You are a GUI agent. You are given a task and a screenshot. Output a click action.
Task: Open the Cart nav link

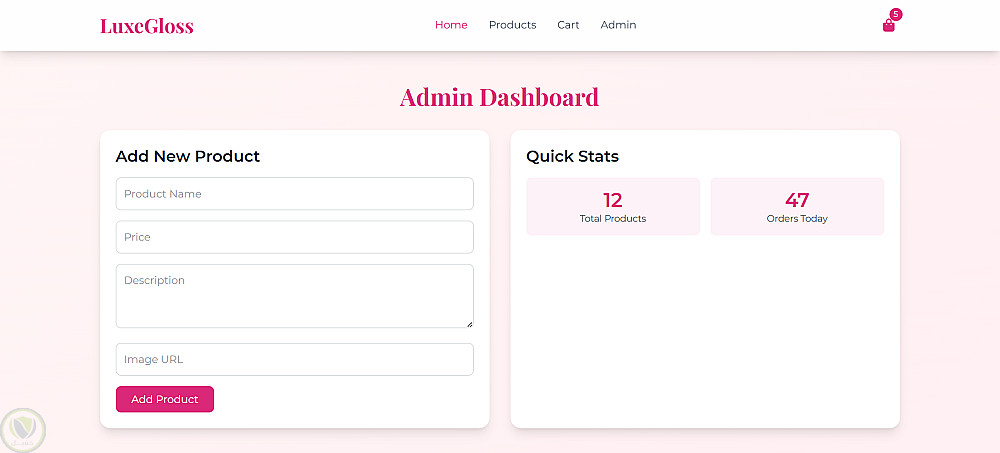568,25
